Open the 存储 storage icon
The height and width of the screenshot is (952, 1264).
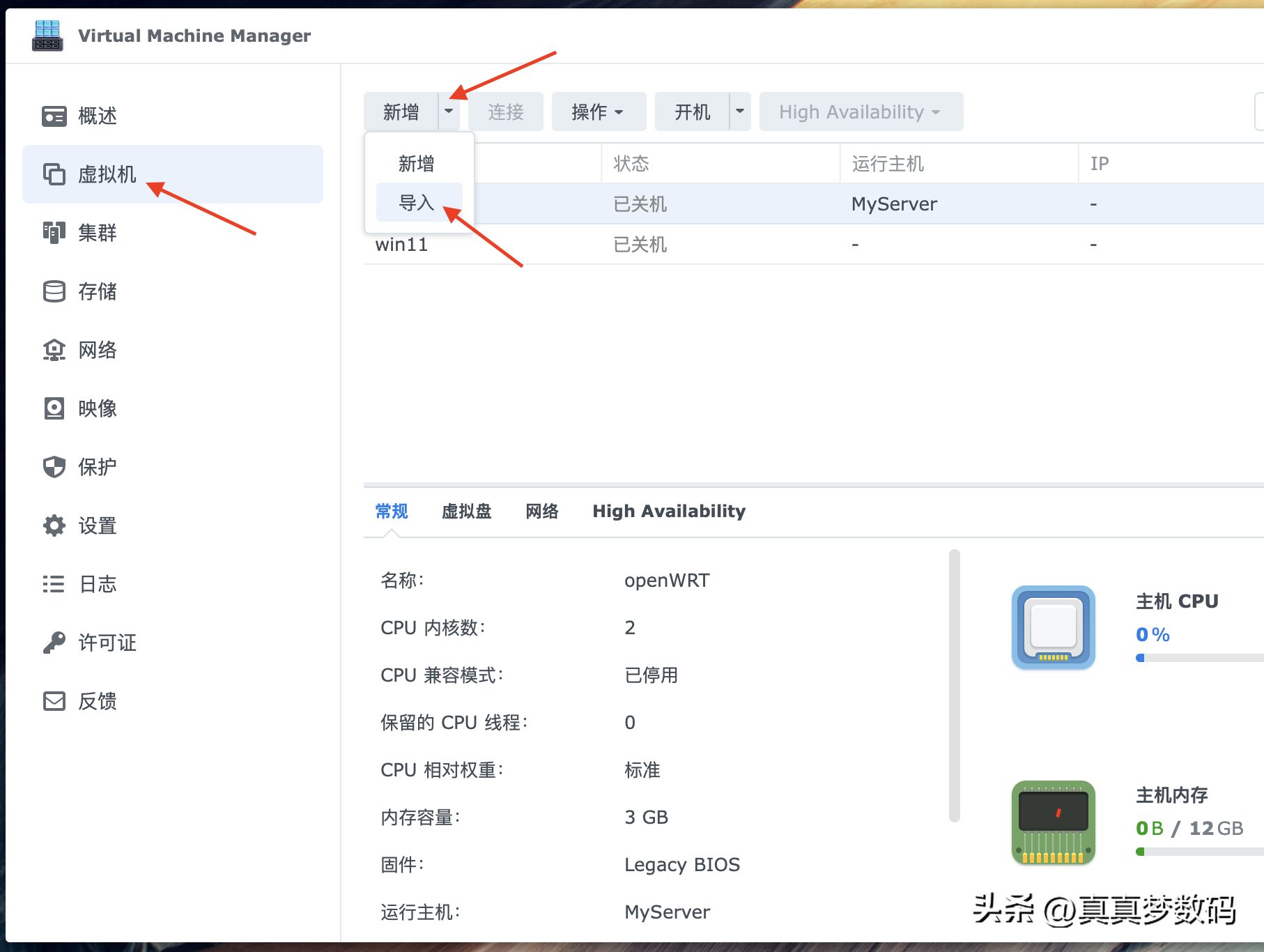54,291
